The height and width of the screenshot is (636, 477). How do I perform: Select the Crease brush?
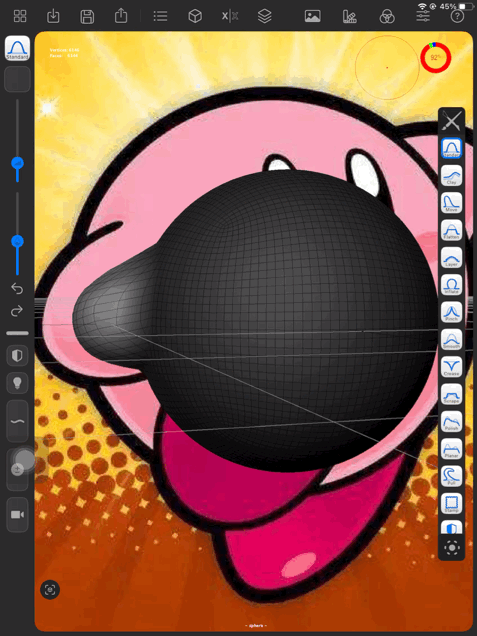(x=451, y=367)
